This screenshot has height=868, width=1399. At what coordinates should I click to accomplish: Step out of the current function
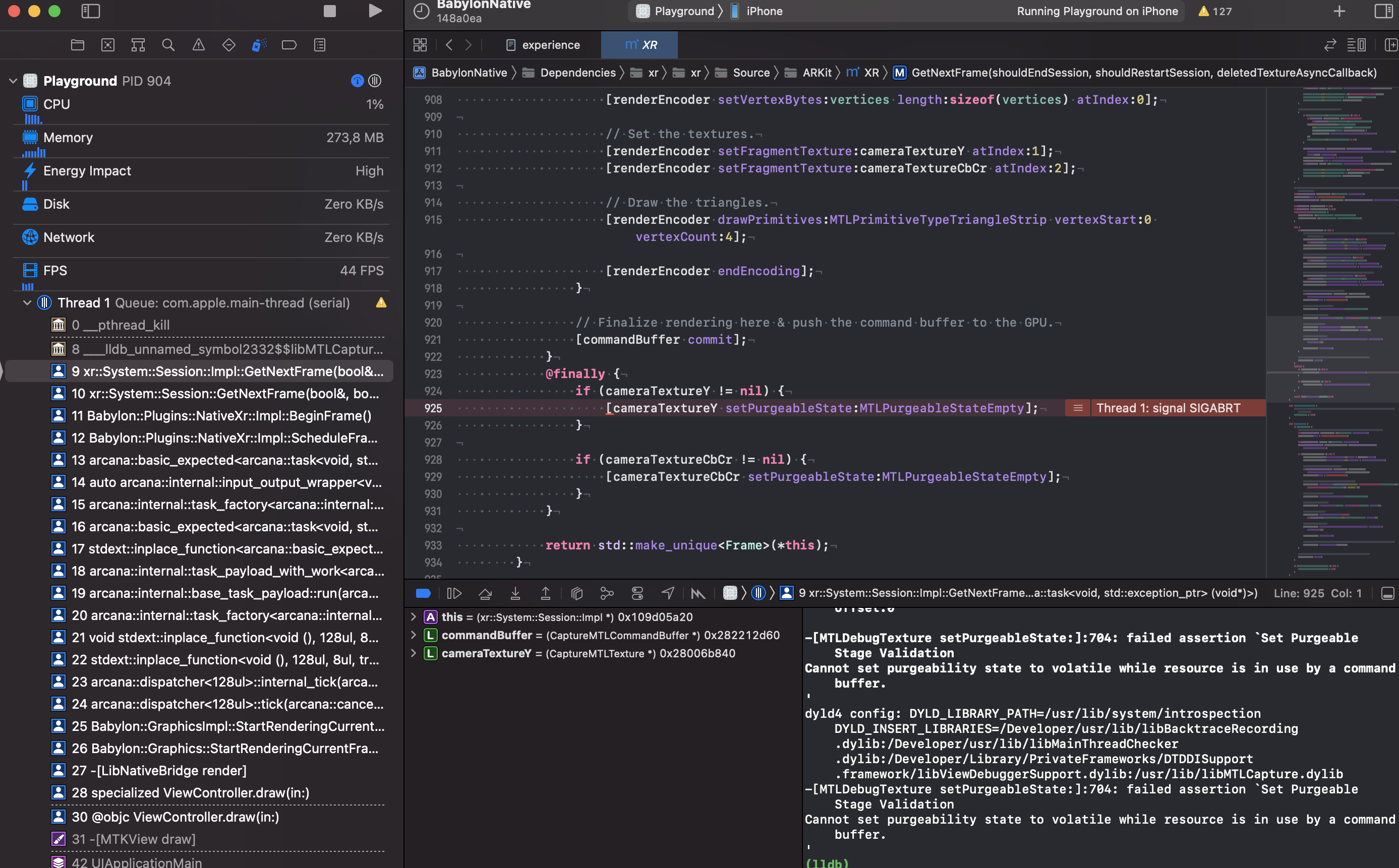[546, 593]
